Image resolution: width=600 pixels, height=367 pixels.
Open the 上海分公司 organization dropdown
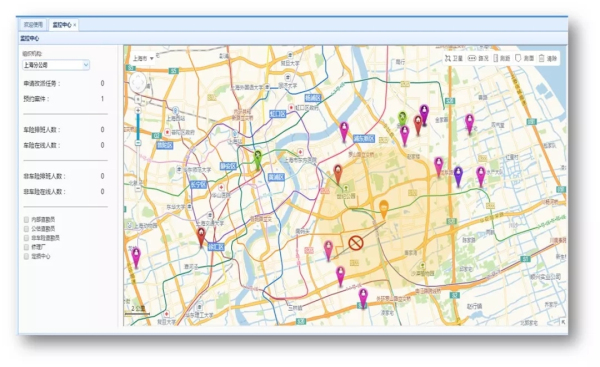click(x=56, y=65)
